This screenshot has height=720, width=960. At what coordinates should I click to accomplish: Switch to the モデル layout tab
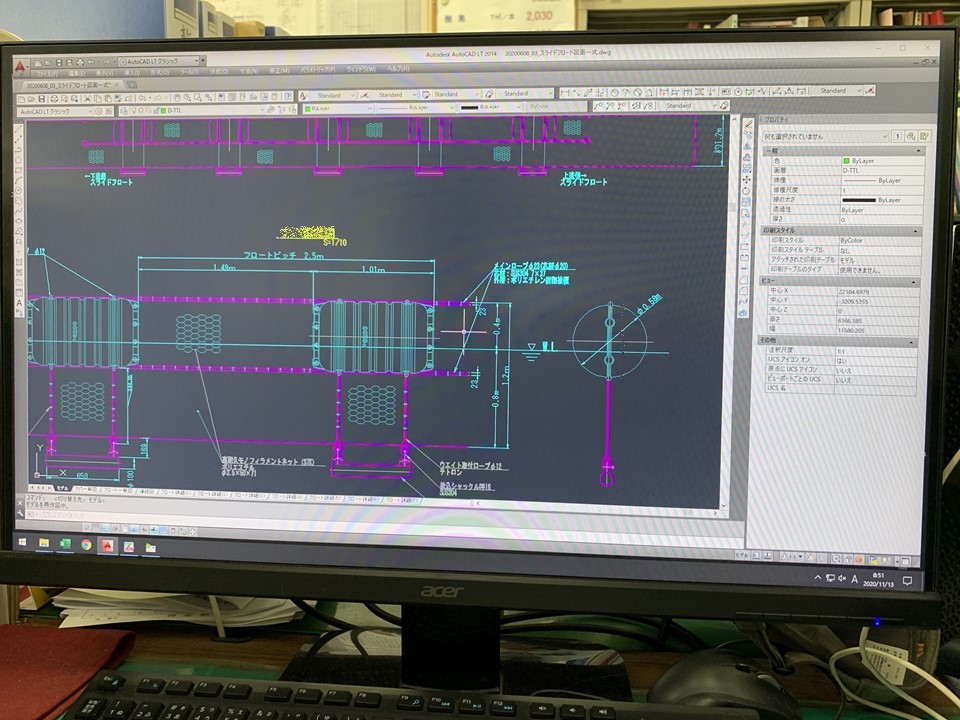click(62, 489)
